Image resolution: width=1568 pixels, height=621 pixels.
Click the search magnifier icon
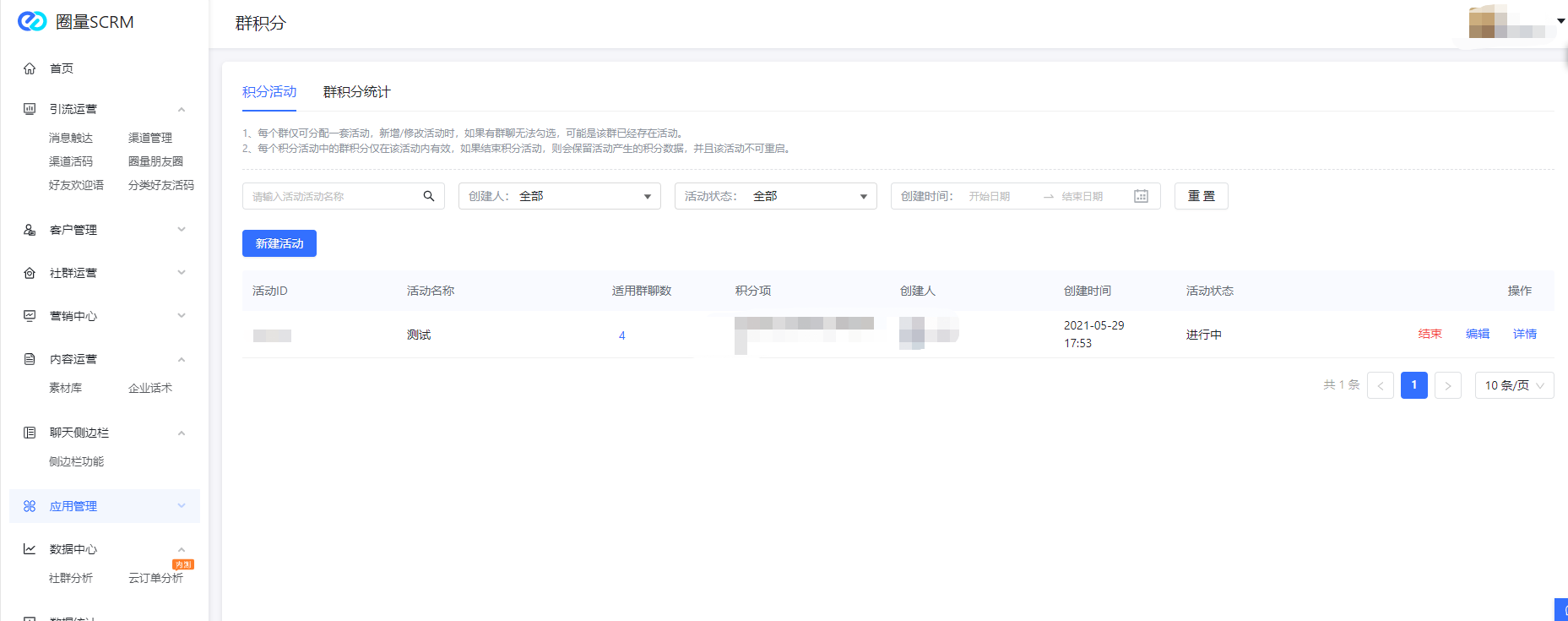[x=428, y=196]
